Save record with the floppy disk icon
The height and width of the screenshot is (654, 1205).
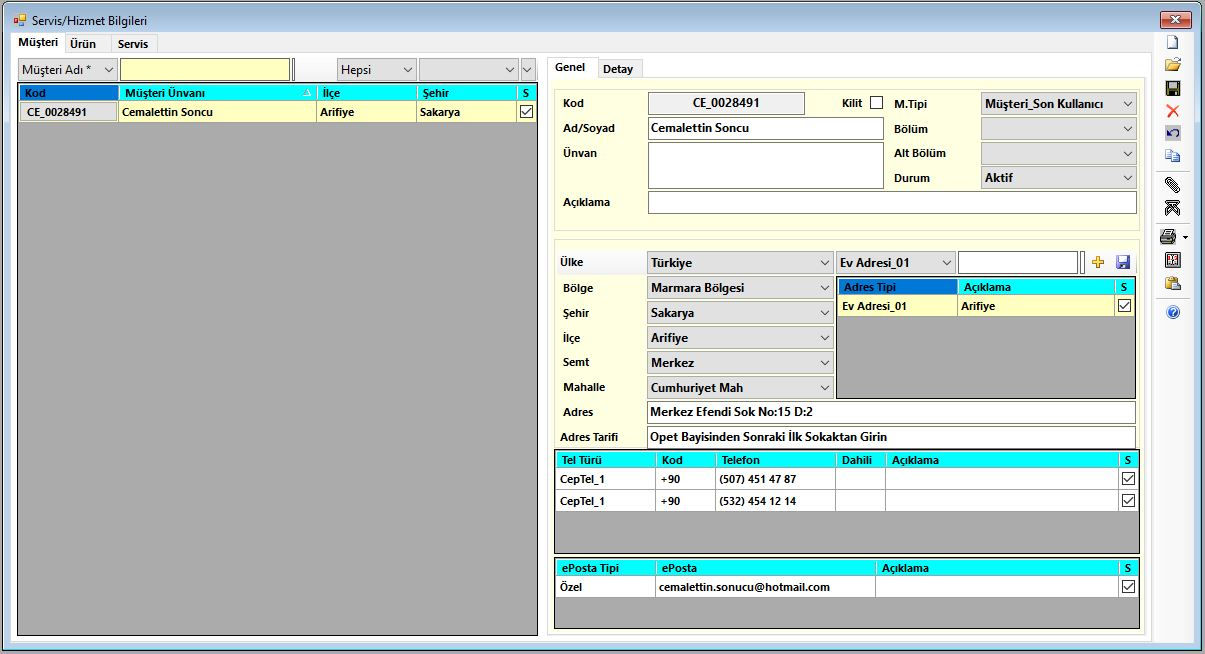click(1173, 88)
